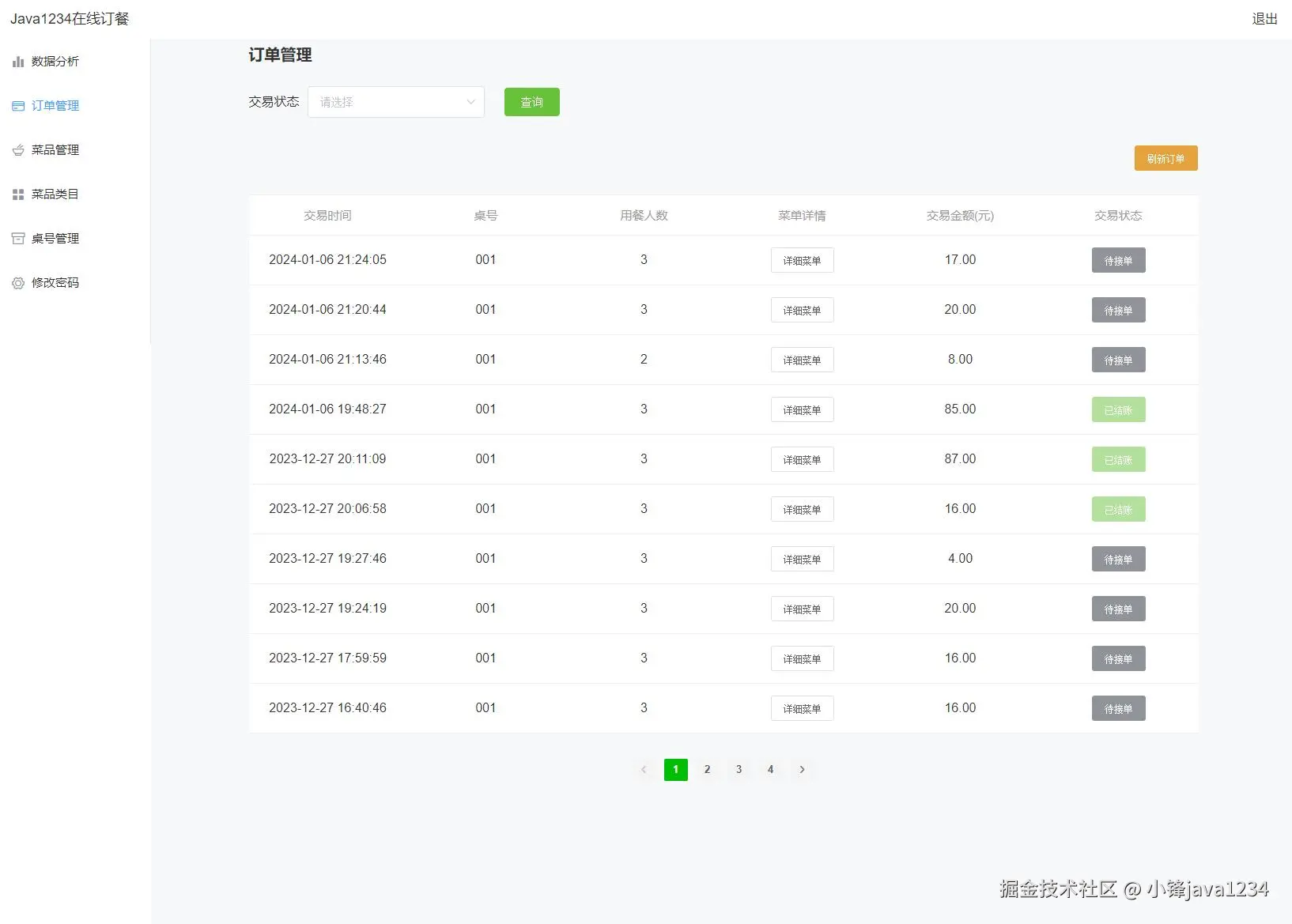Open the 数据分析 menu item

[75, 62]
